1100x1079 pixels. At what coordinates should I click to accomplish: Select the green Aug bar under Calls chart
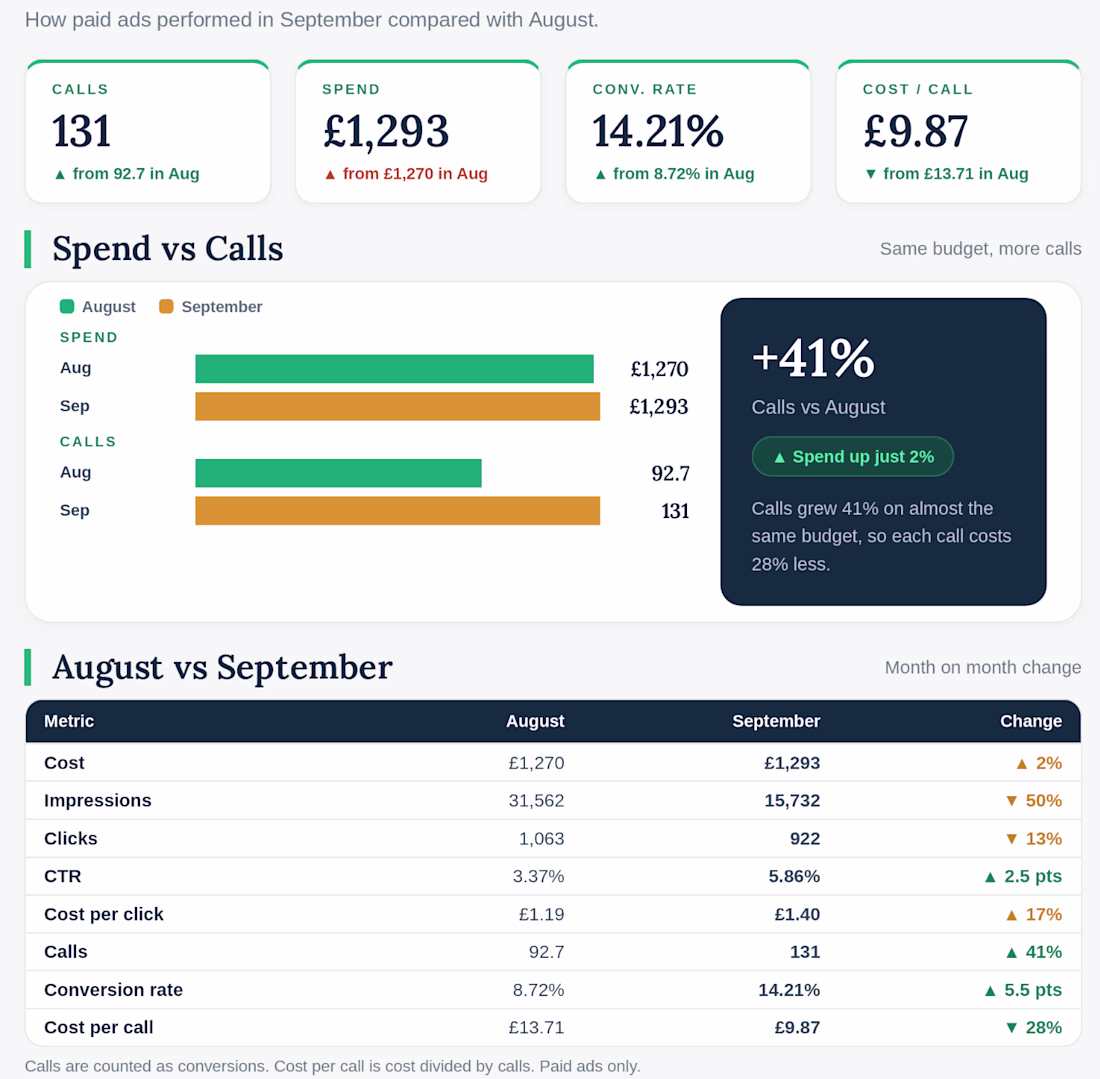coord(339,473)
